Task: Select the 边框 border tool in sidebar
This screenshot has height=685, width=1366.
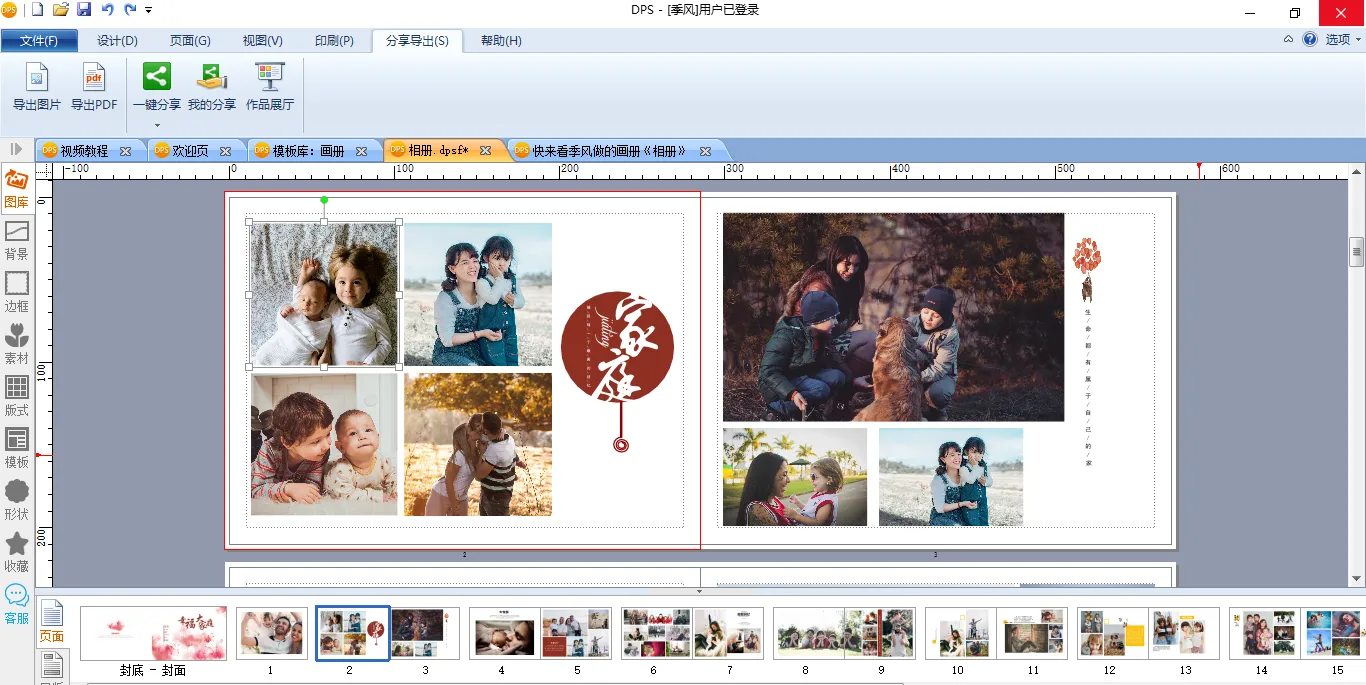Action: 17,292
